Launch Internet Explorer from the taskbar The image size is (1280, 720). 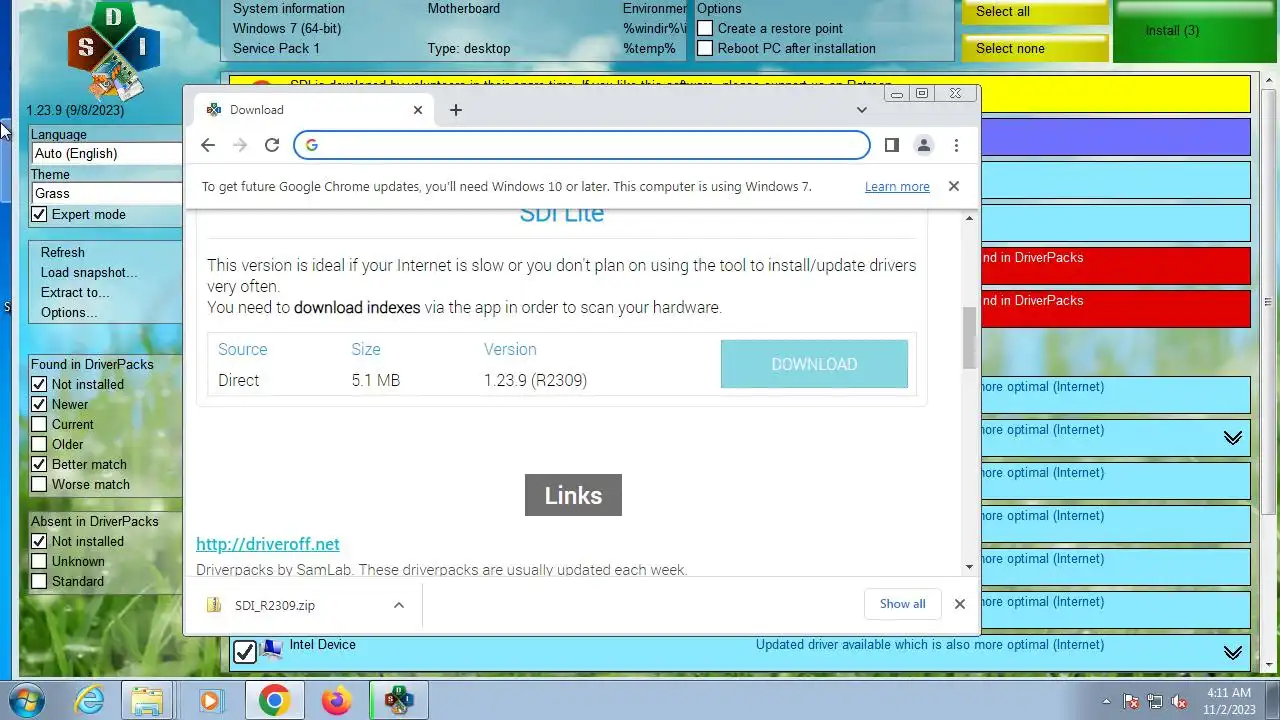coord(90,700)
